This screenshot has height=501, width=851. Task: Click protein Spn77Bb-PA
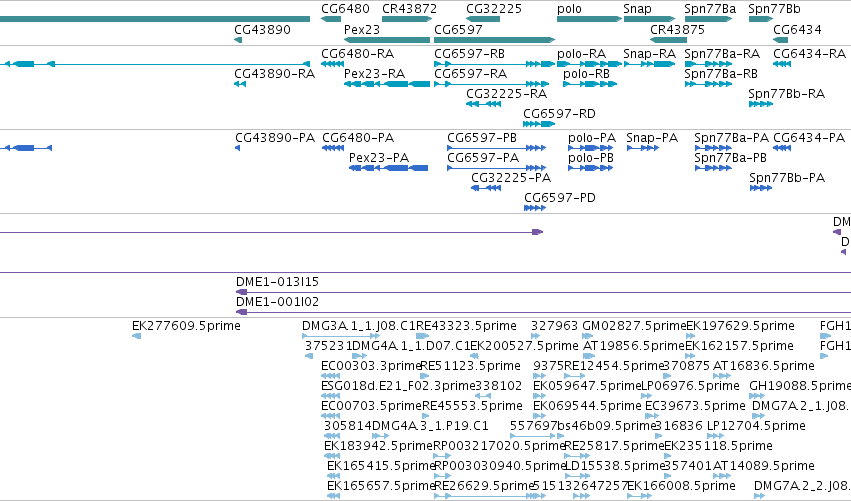pyautogui.click(x=787, y=178)
